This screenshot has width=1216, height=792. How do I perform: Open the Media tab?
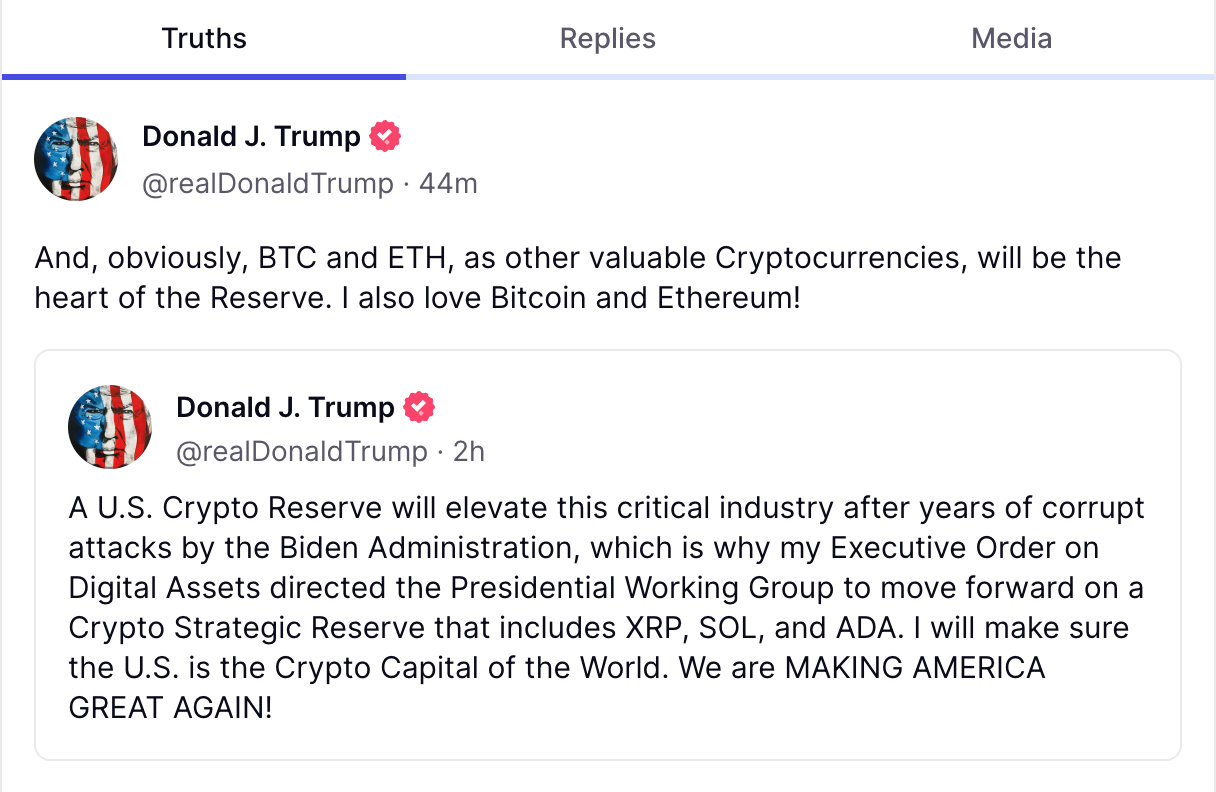1011,39
